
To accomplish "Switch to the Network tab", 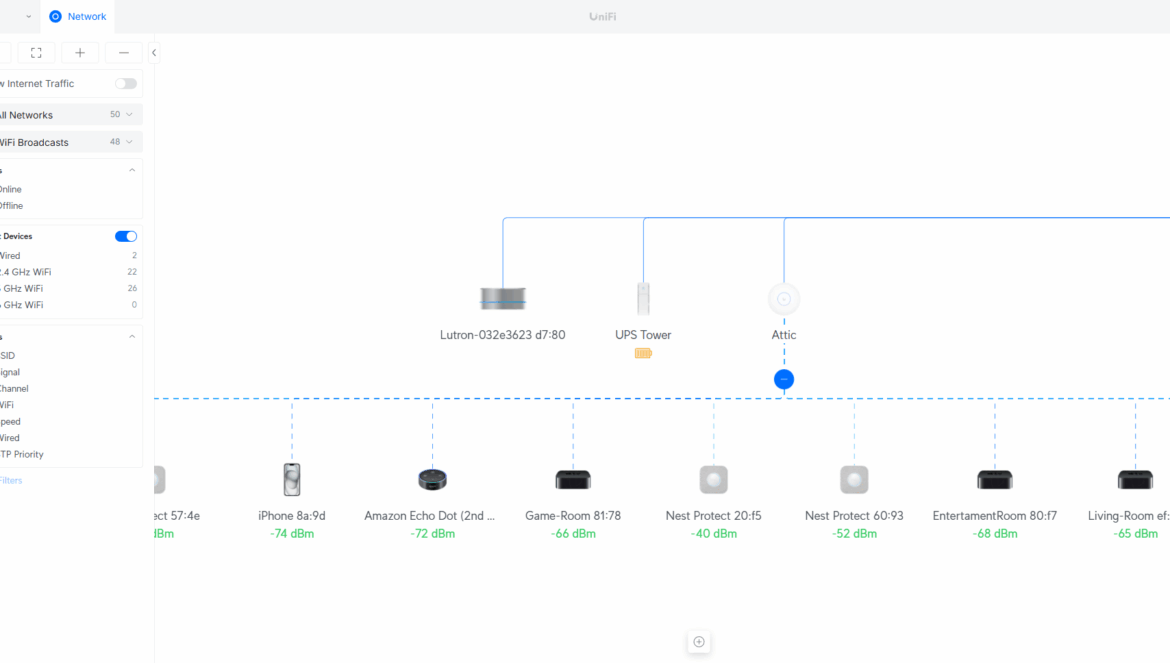I will click(78, 17).
